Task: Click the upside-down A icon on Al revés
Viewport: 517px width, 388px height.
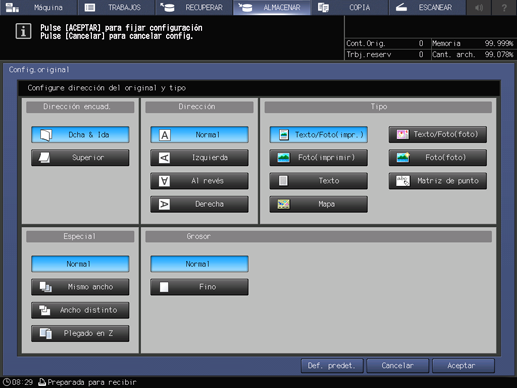Action: (164, 181)
